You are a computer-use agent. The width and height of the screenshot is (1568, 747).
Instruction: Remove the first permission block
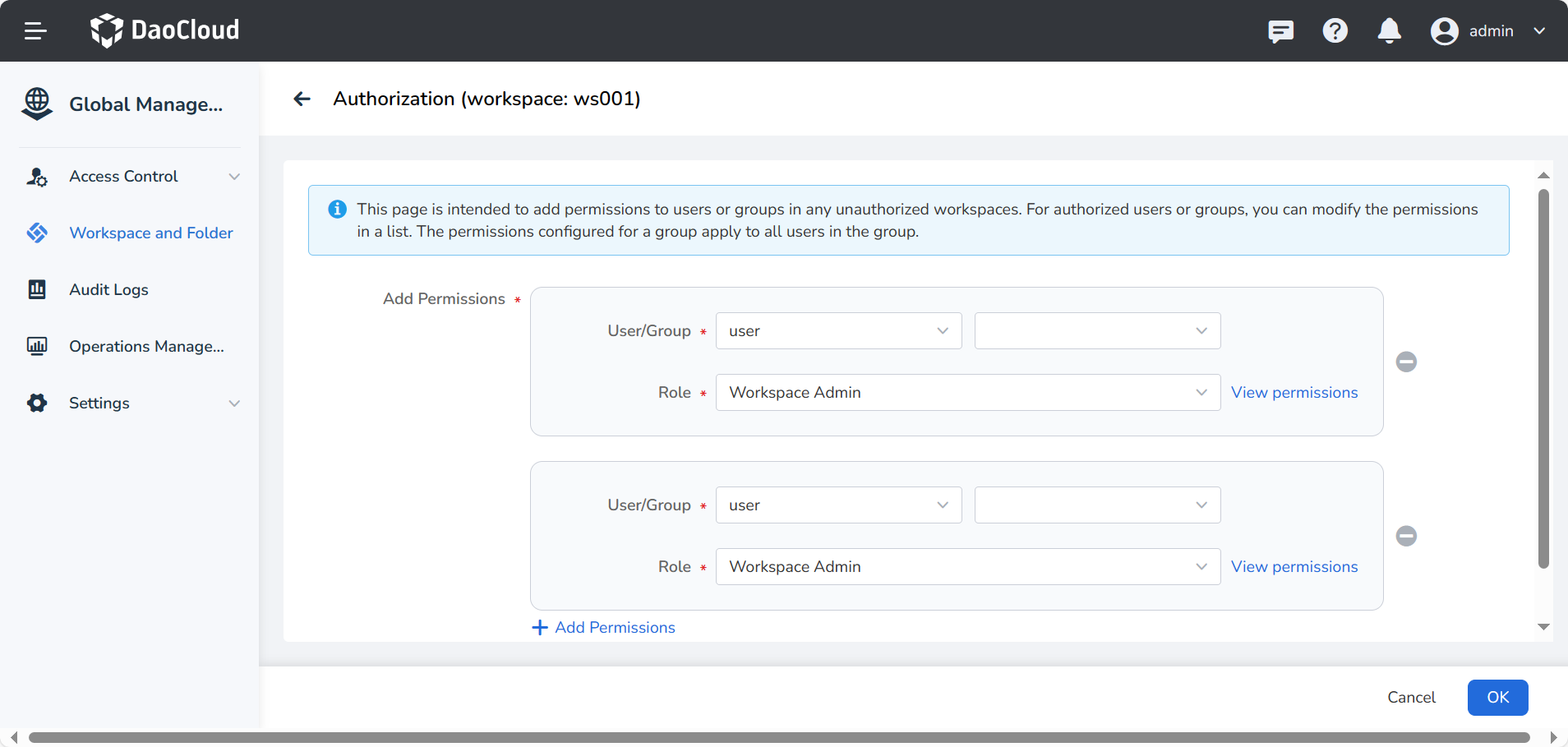pyautogui.click(x=1406, y=362)
